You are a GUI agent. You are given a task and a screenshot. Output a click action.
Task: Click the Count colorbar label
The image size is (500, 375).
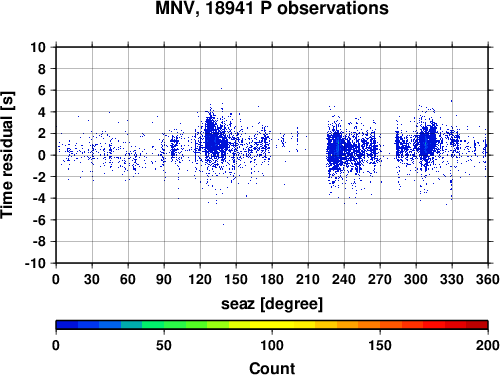[272, 368]
